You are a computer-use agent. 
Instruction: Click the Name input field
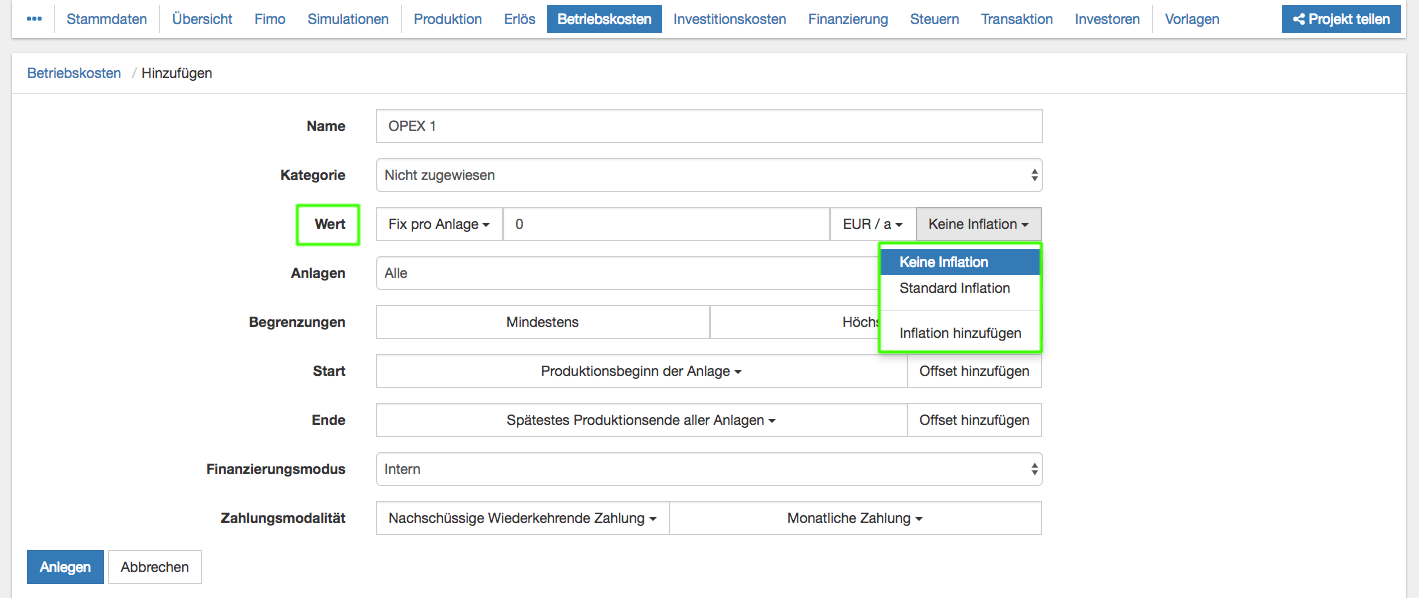(709, 126)
